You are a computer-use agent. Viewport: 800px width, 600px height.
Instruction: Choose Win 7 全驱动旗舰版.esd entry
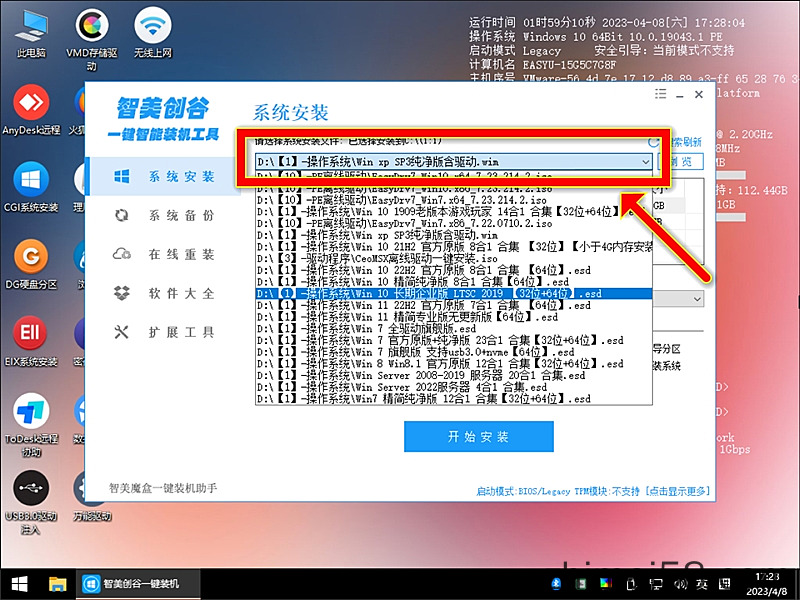pyautogui.click(x=454, y=329)
